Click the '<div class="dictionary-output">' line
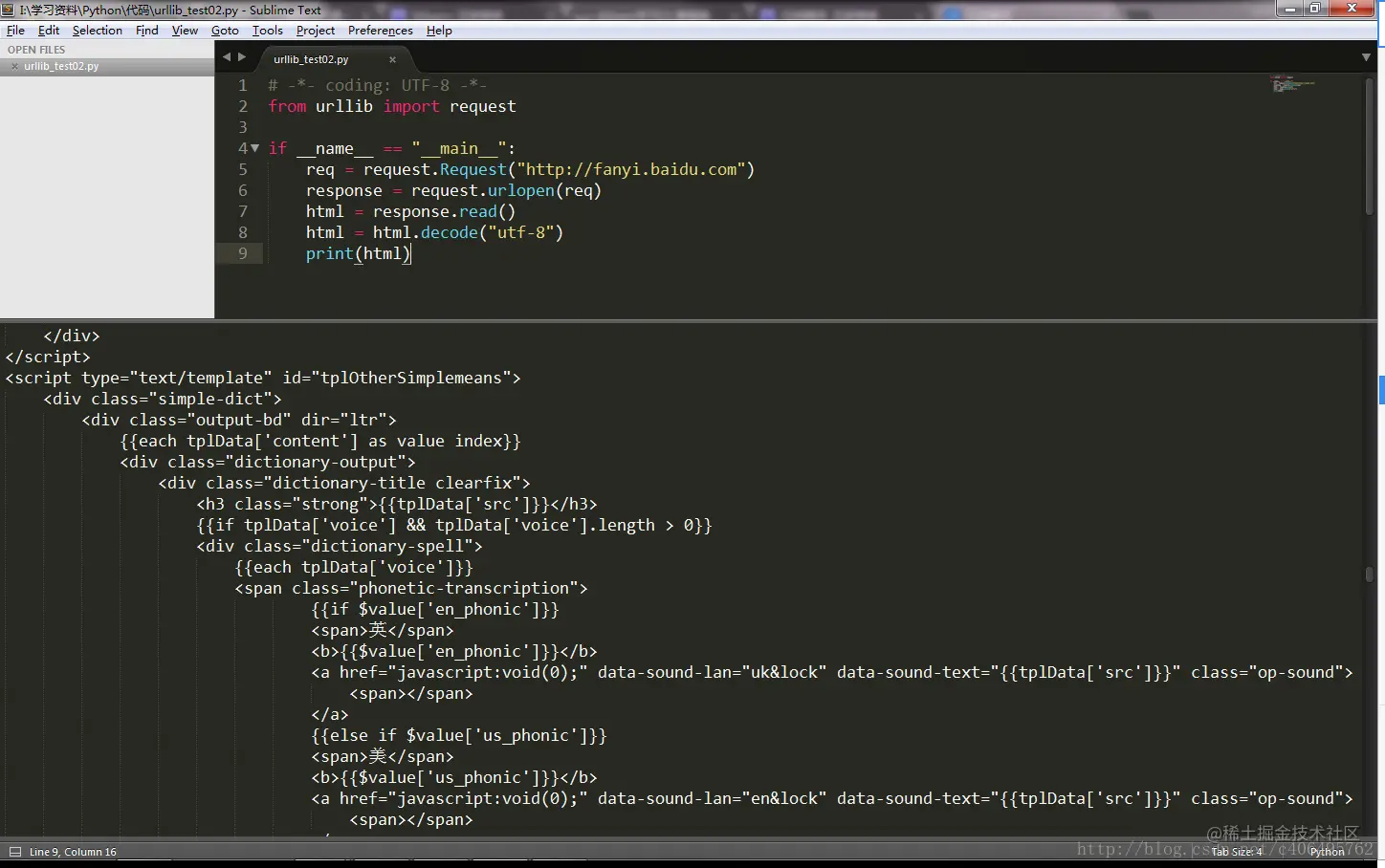Viewport: 1385px width, 868px height. tap(268, 462)
